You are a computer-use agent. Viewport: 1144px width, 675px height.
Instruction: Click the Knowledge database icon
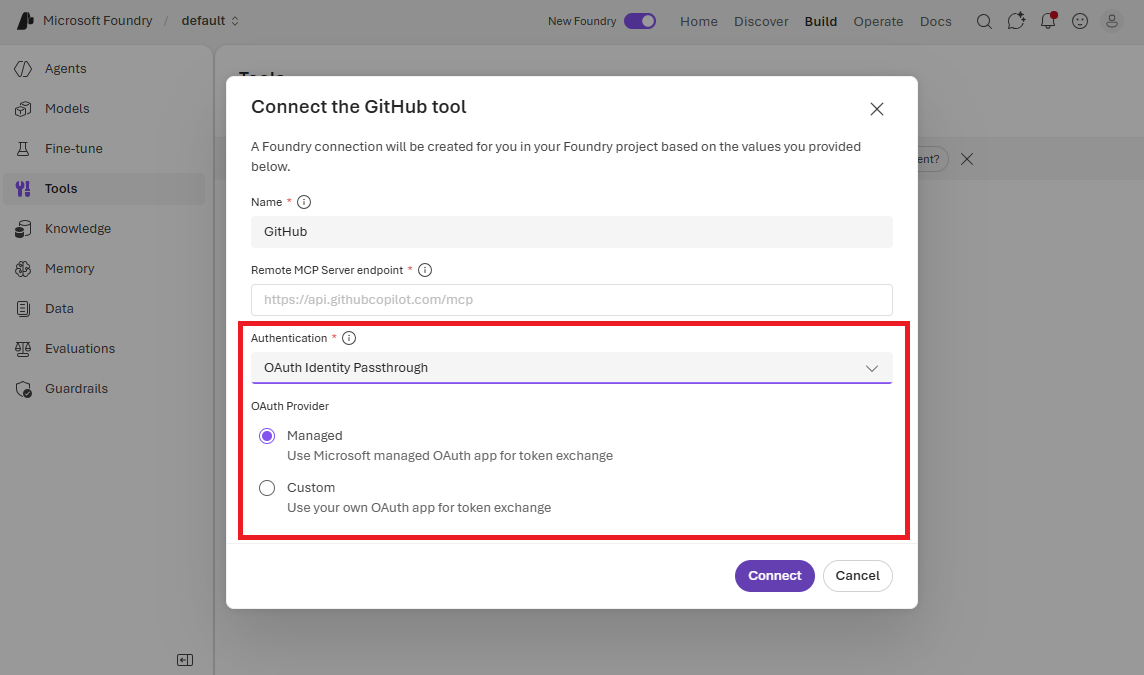click(23, 229)
